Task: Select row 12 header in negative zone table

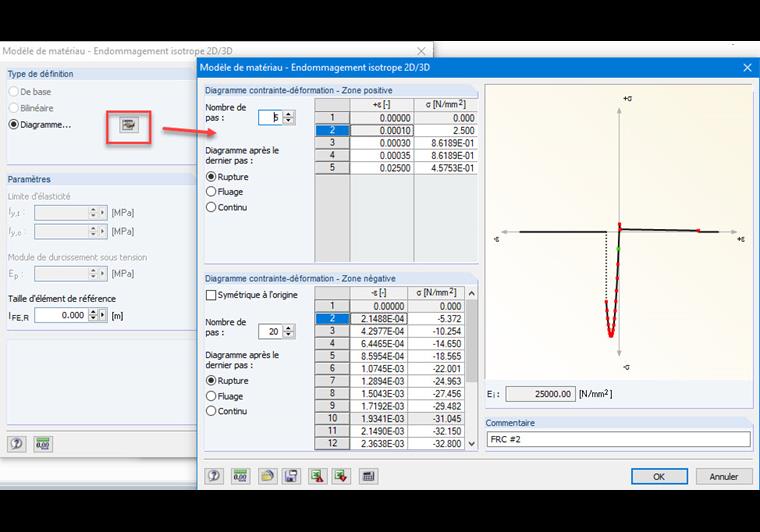Action: pyautogui.click(x=332, y=443)
